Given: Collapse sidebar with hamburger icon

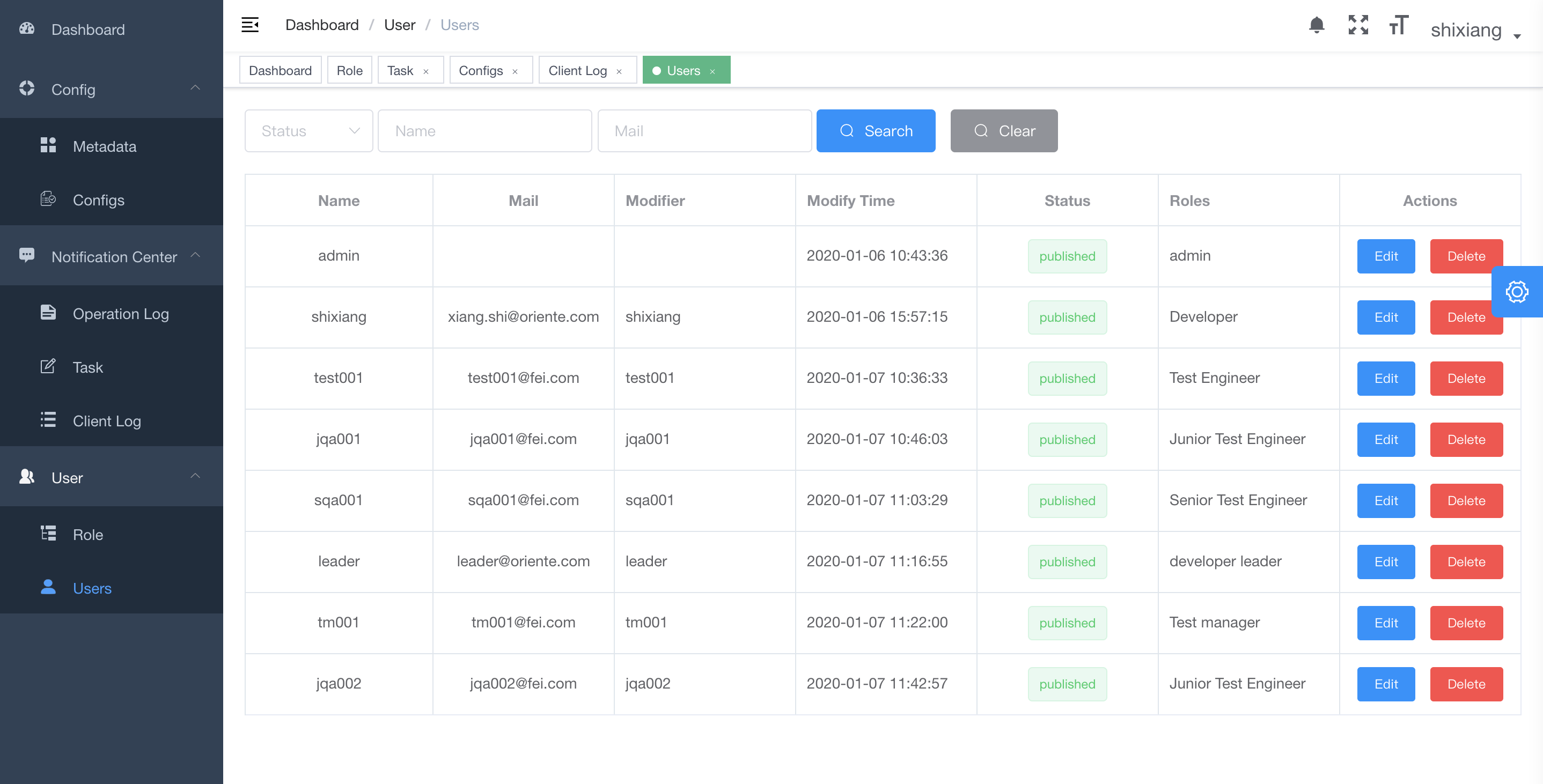Looking at the screenshot, I should pyautogui.click(x=250, y=25).
